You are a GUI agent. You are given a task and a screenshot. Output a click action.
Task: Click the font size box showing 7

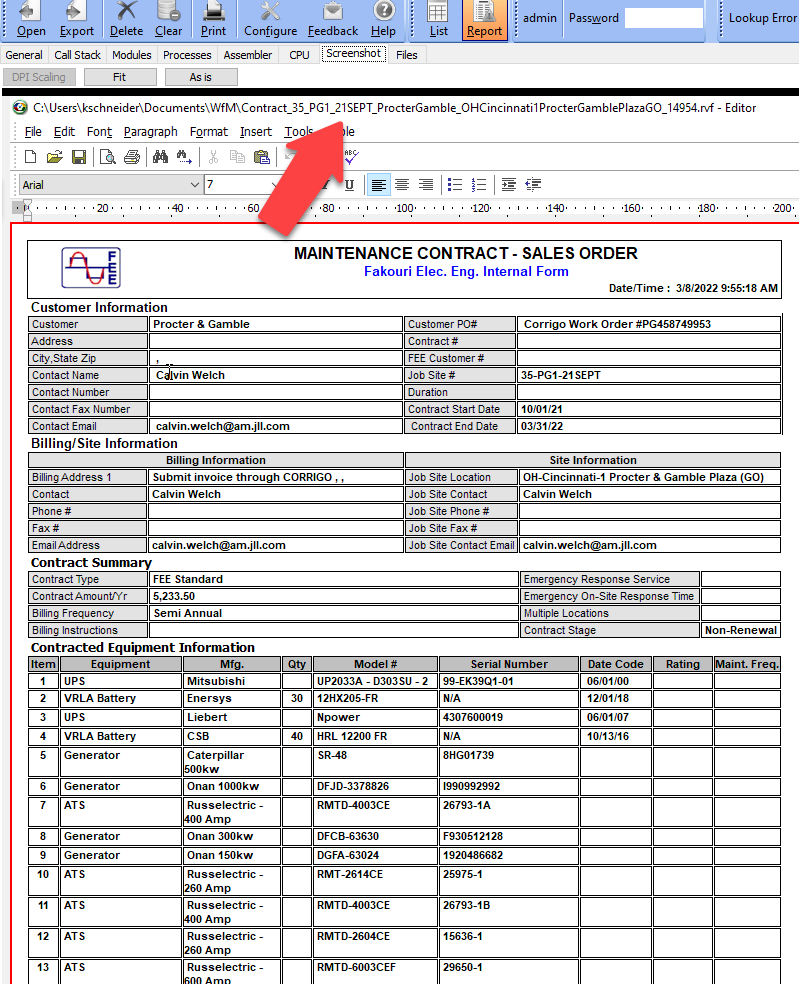[x=239, y=184]
